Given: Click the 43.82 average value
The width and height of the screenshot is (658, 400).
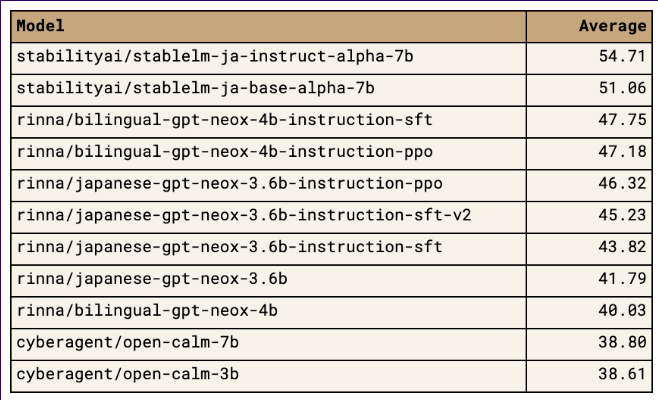Looking at the screenshot, I should point(622,247).
